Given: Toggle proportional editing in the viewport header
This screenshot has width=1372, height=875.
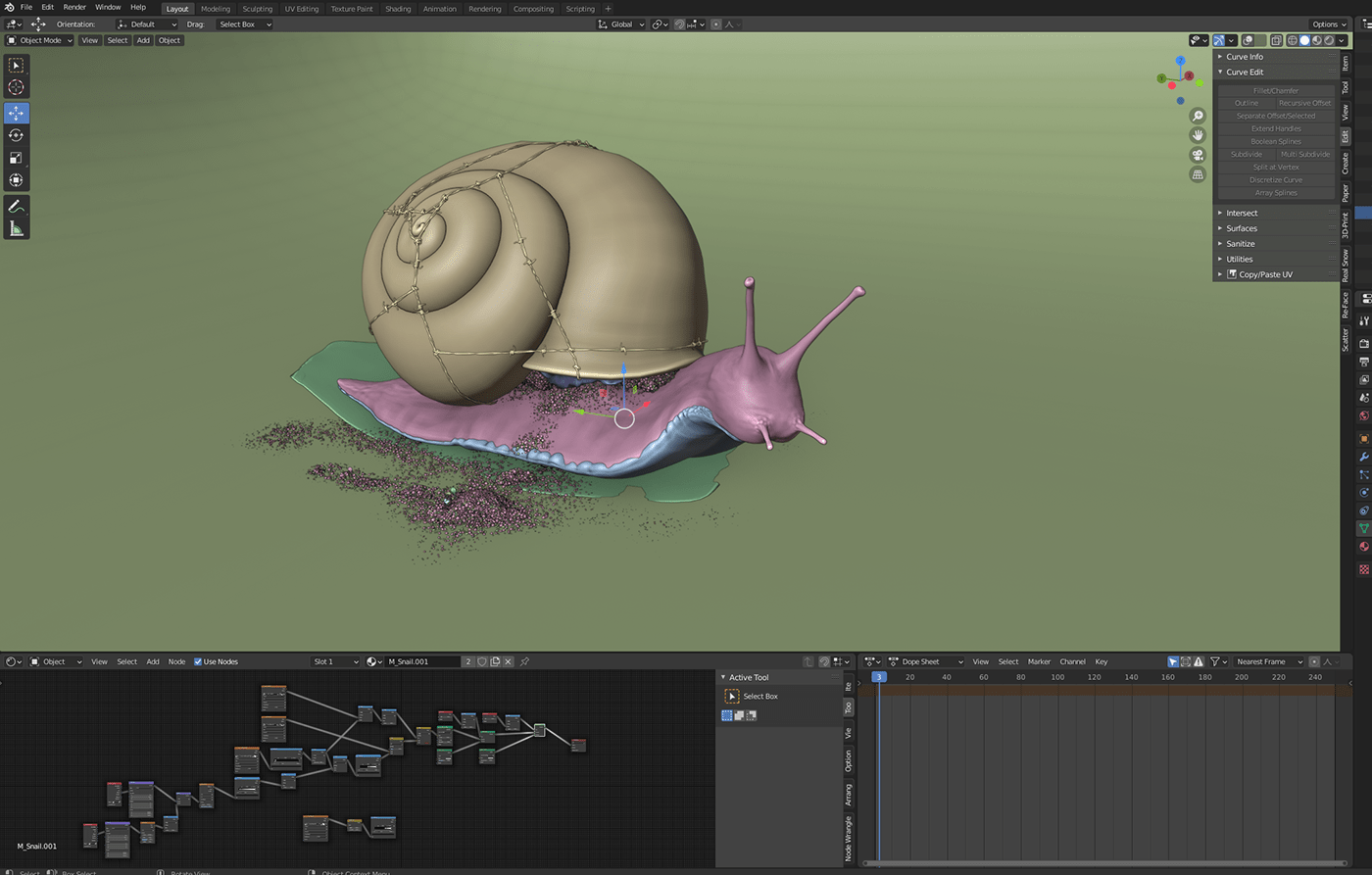Looking at the screenshot, I should coord(716,24).
